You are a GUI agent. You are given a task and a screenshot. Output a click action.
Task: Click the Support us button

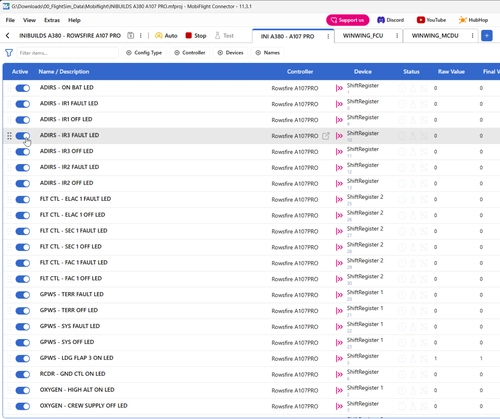(348, 20)
